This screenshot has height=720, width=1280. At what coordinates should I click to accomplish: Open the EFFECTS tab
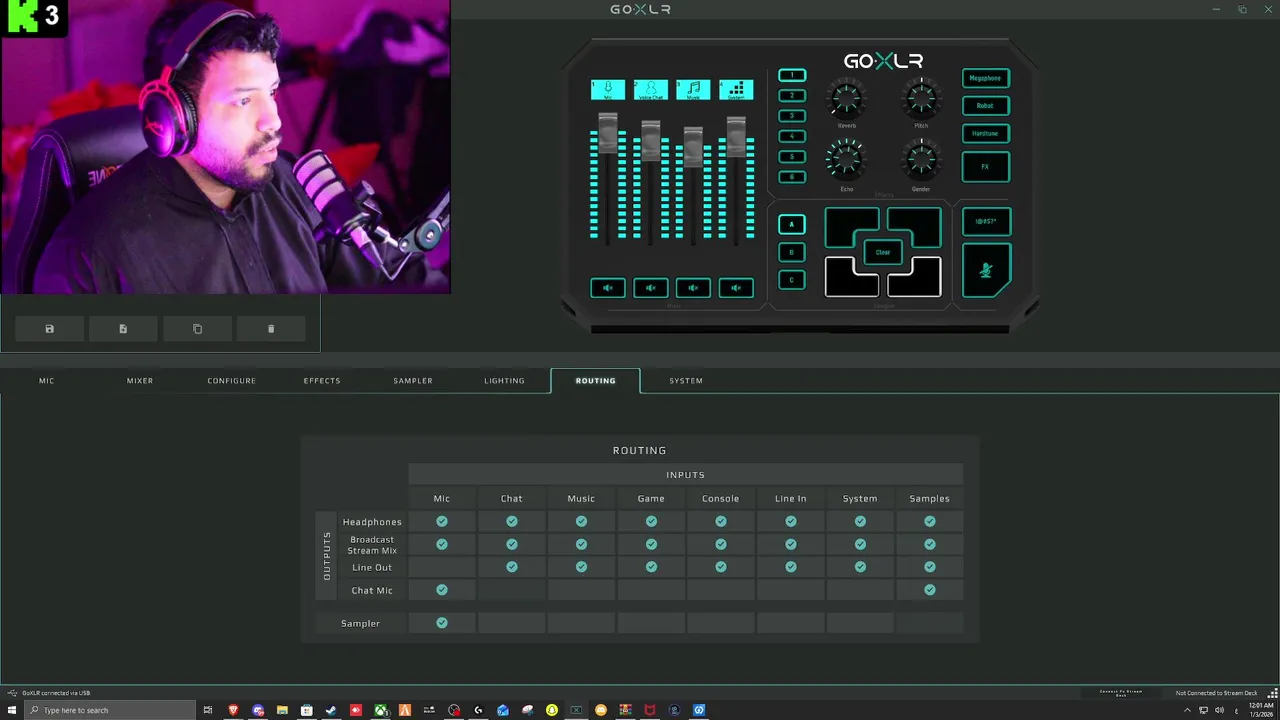[x=322, y=381]
